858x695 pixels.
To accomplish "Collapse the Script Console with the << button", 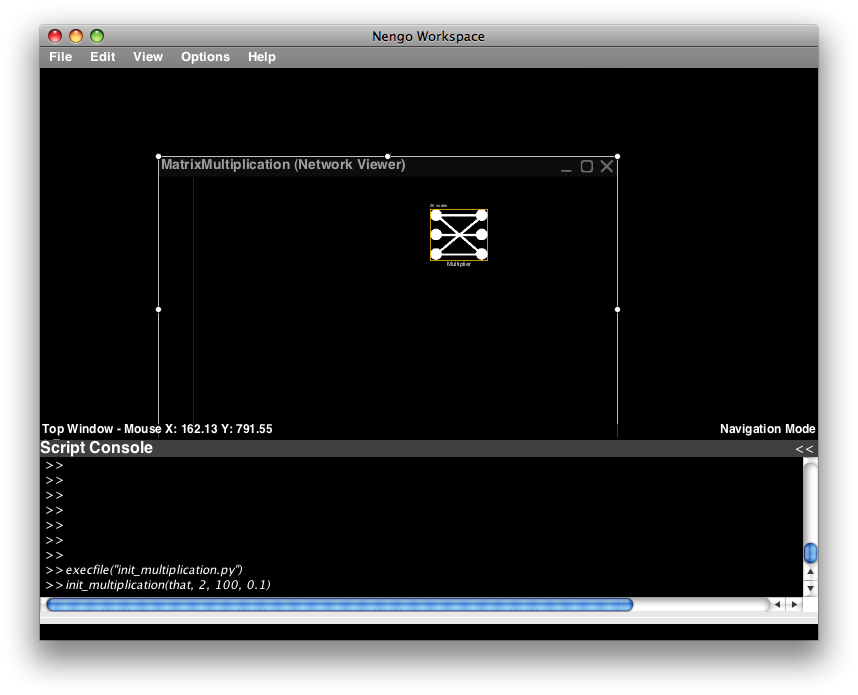I will (804, 449).
